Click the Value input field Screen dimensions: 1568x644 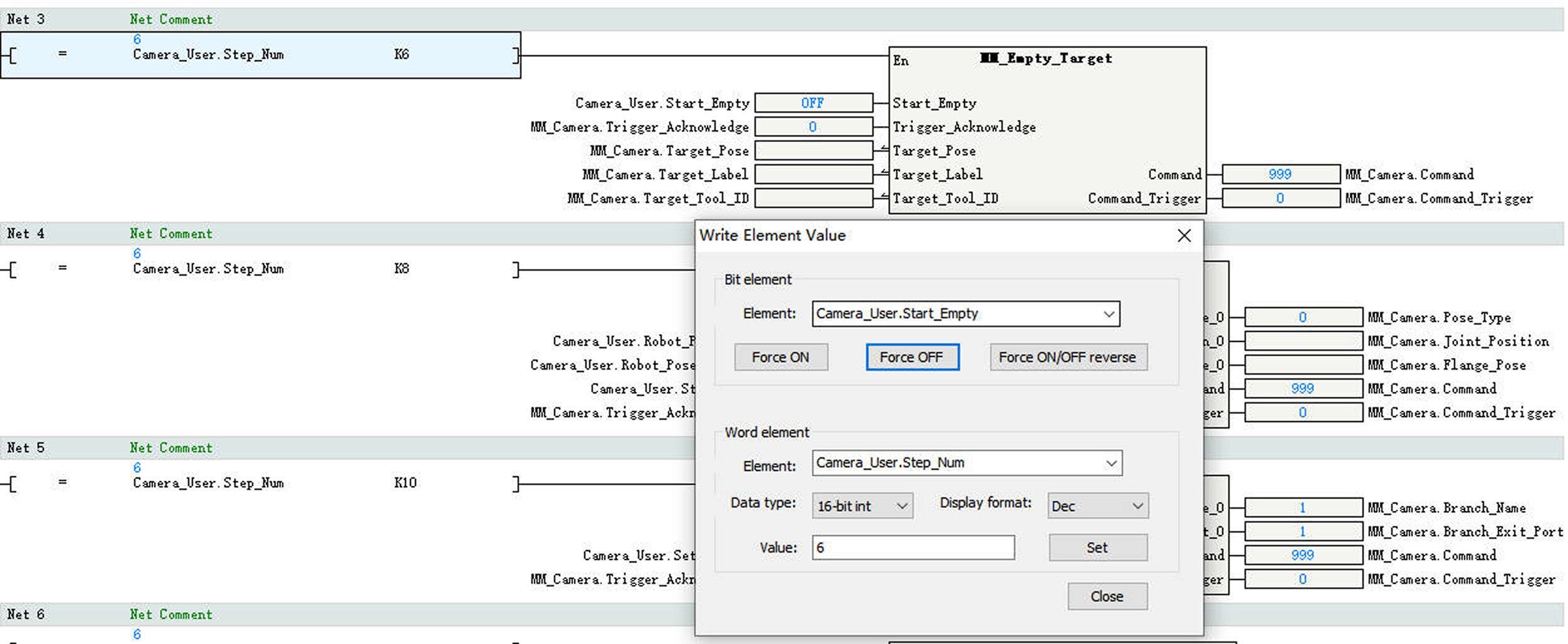[x=912, y=548]
